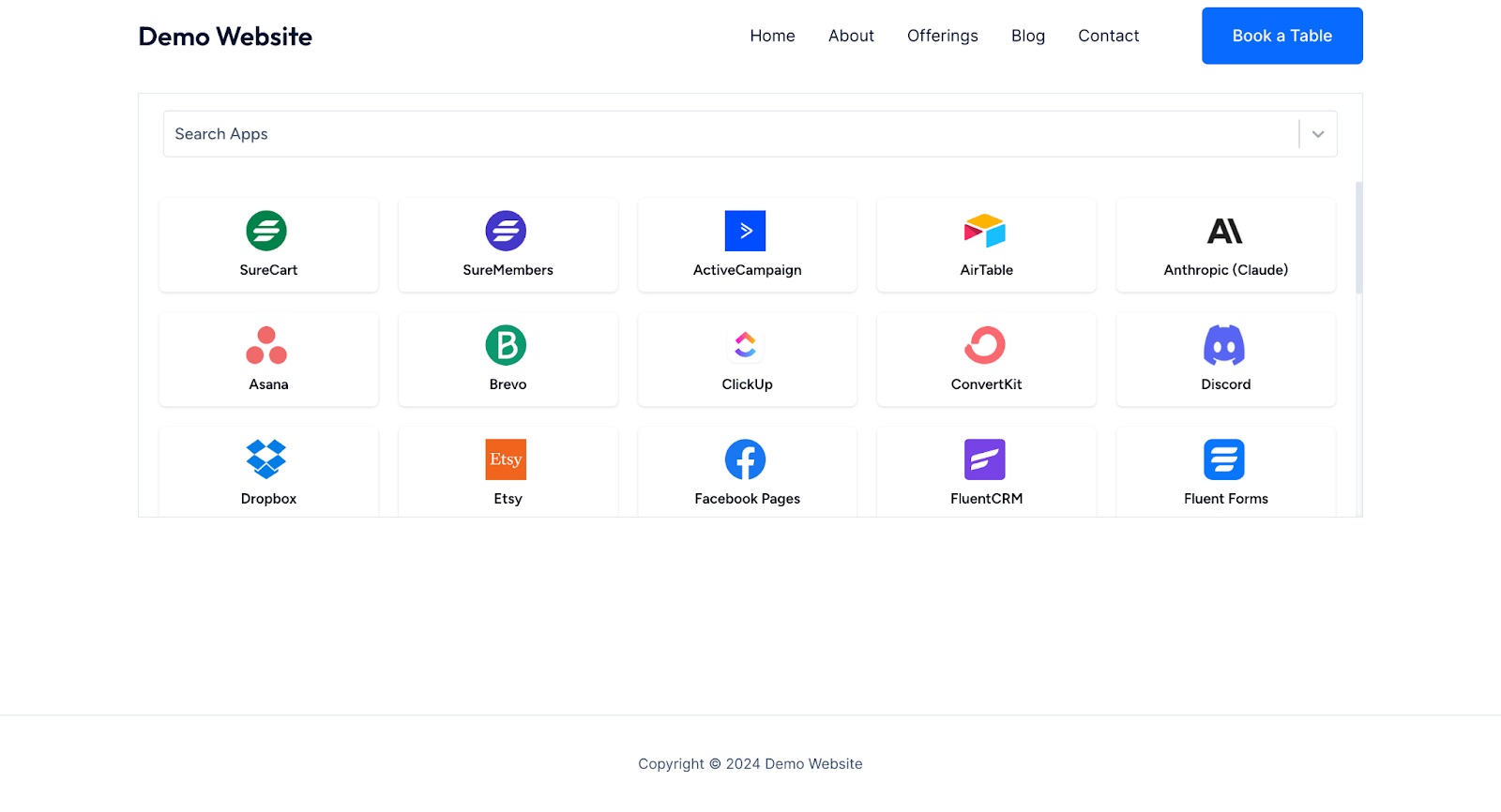The width and height of the screenshot is (1501, 812).
Task: Expand the Search Apps dropdown chevron
Action: [x=1318, y=134]
